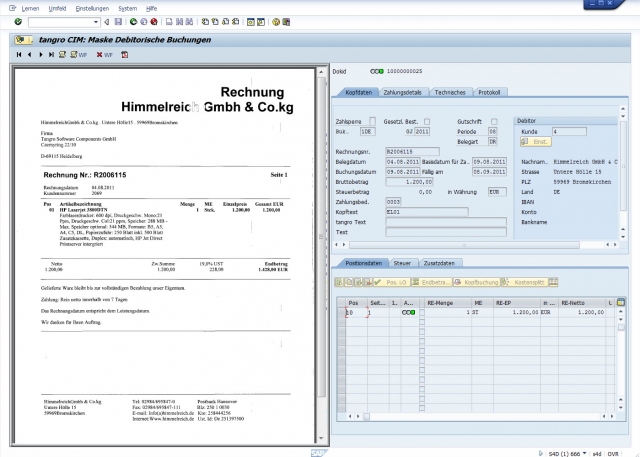
Task: Switch to the Steuer tab
Action: (402, 263)
